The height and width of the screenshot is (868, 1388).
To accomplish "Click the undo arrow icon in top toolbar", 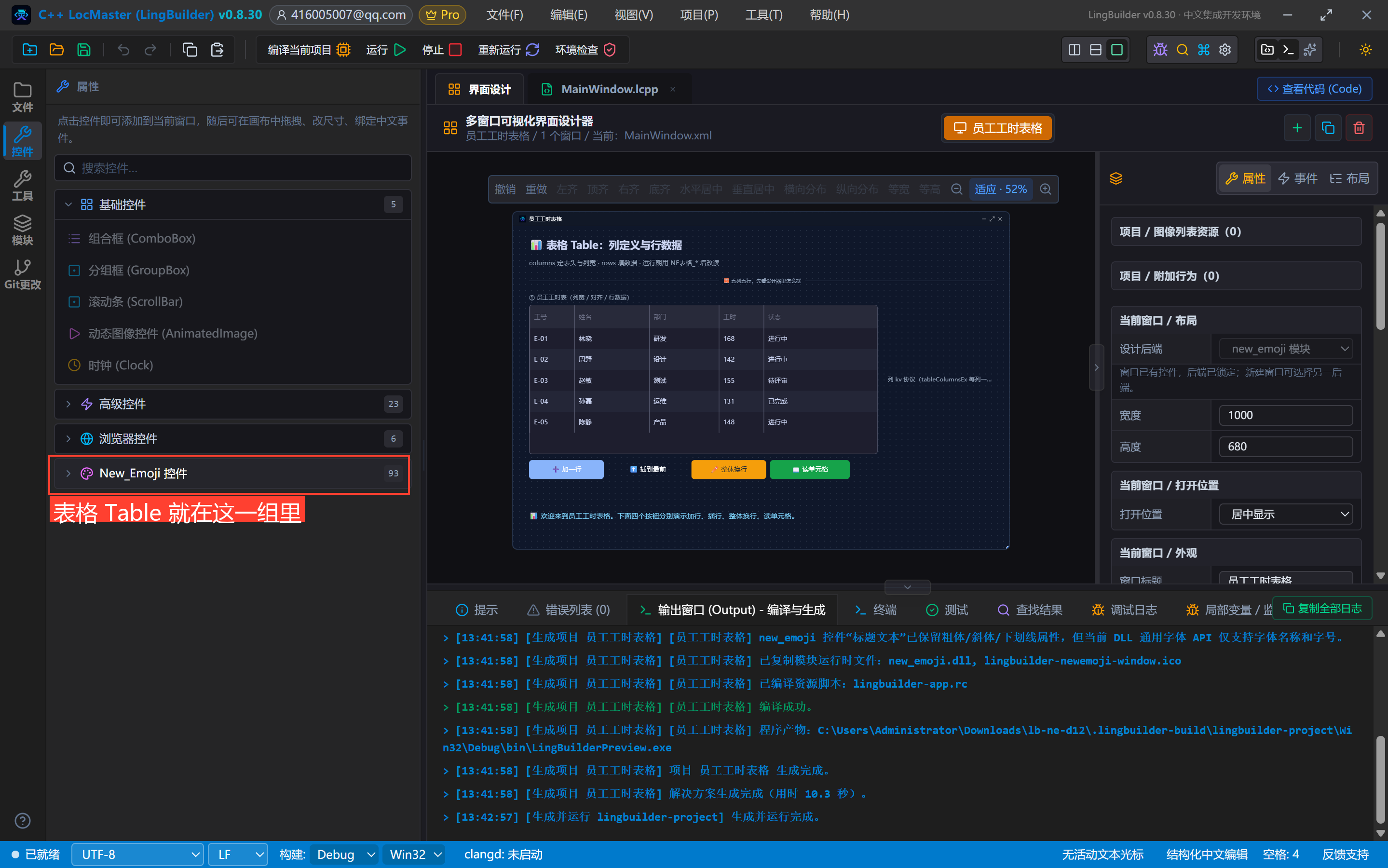I will point(123,50).
